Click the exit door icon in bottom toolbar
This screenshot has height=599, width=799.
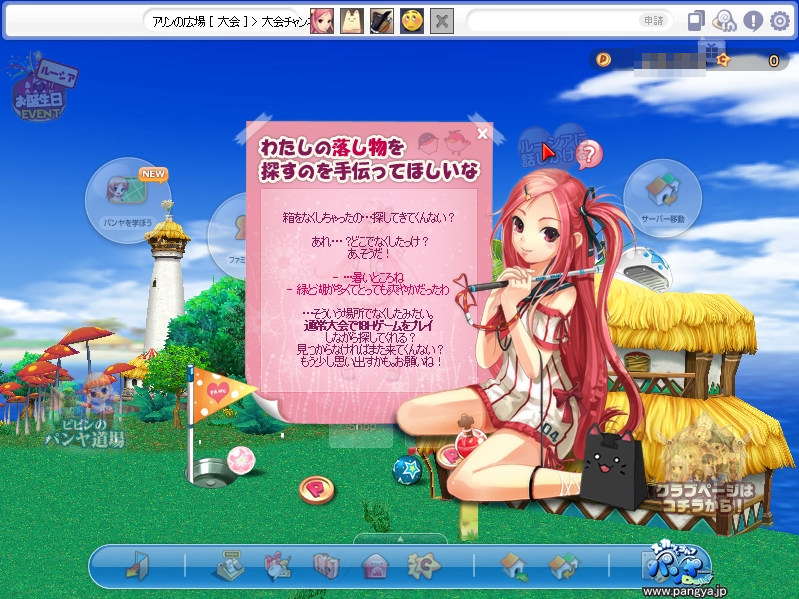click(x=138, y=565)
